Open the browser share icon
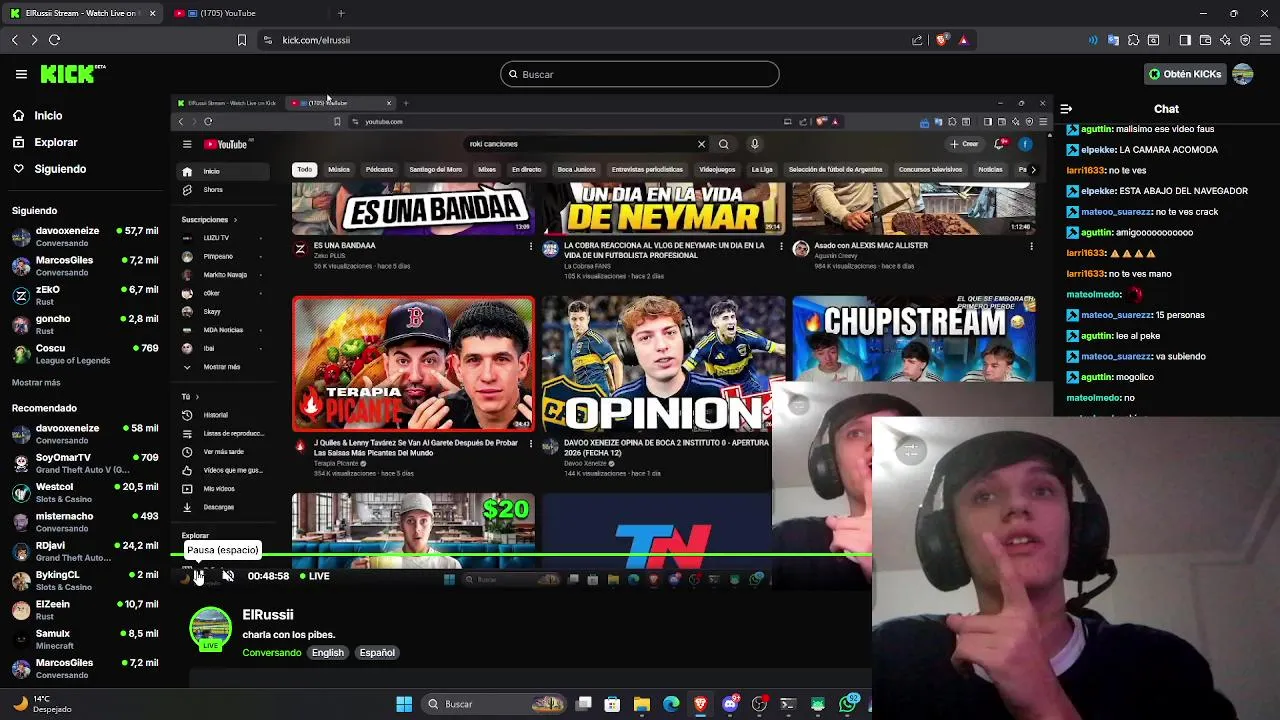The width and height of the screenshot is (1280, 720). pos(917,40)
